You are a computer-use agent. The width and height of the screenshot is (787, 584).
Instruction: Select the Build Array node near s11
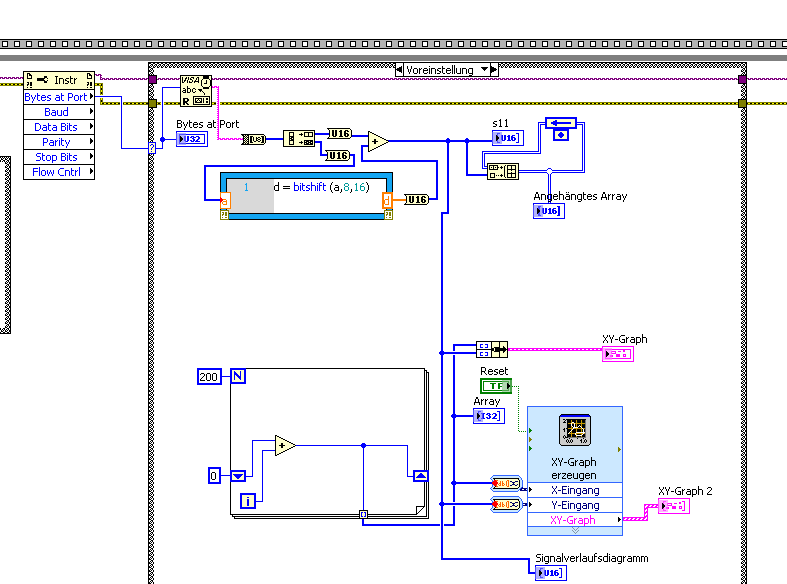(x=503, y=172)
